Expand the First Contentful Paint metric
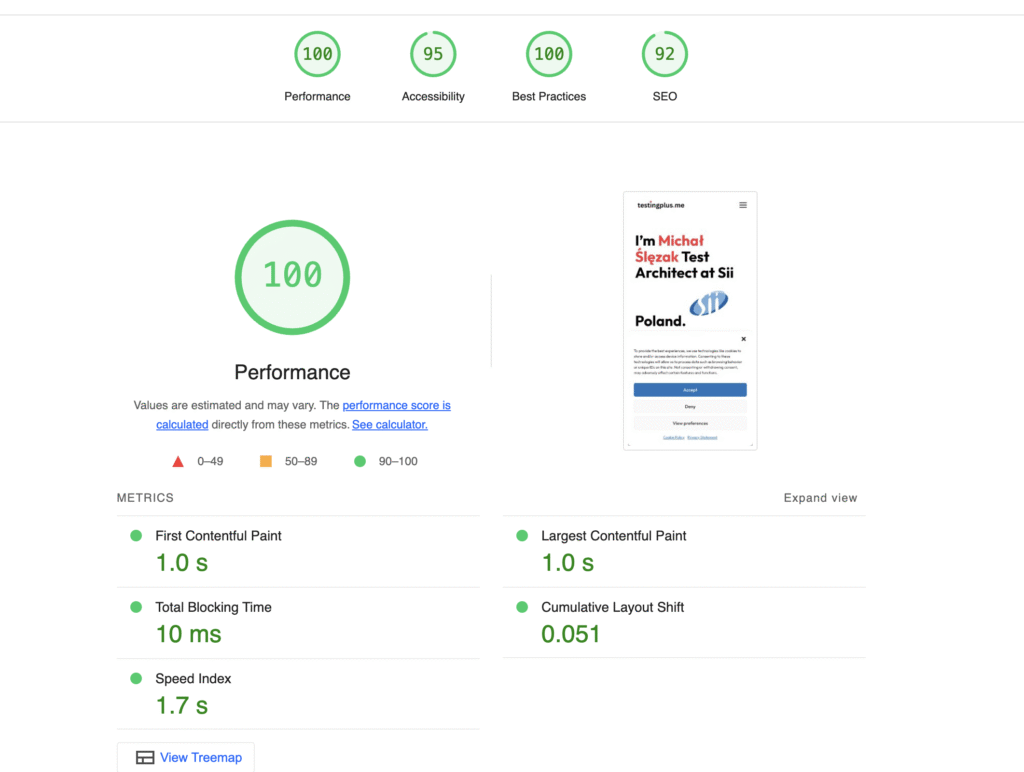Image resolution: width=1024 pixels, height=772 pixels. coord(218,536)
